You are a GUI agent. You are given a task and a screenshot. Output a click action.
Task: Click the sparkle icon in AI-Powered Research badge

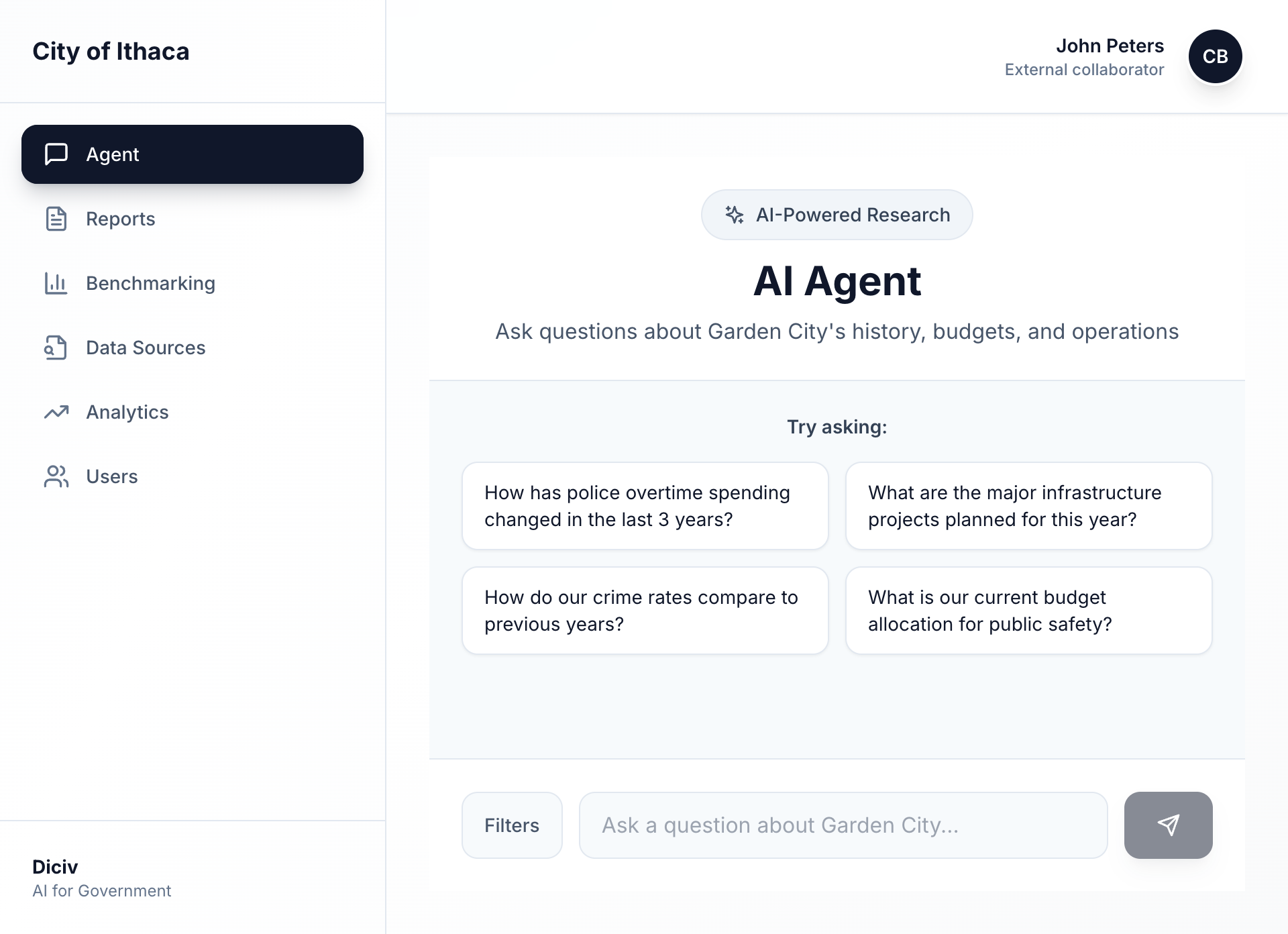(735, 215)
